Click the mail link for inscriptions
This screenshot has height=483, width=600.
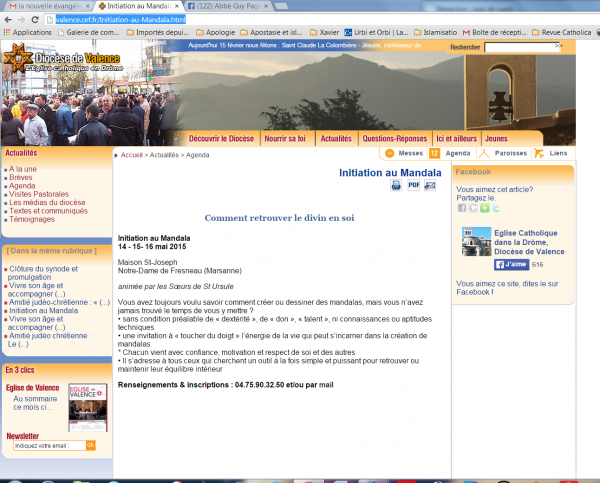tap(326, 385)
